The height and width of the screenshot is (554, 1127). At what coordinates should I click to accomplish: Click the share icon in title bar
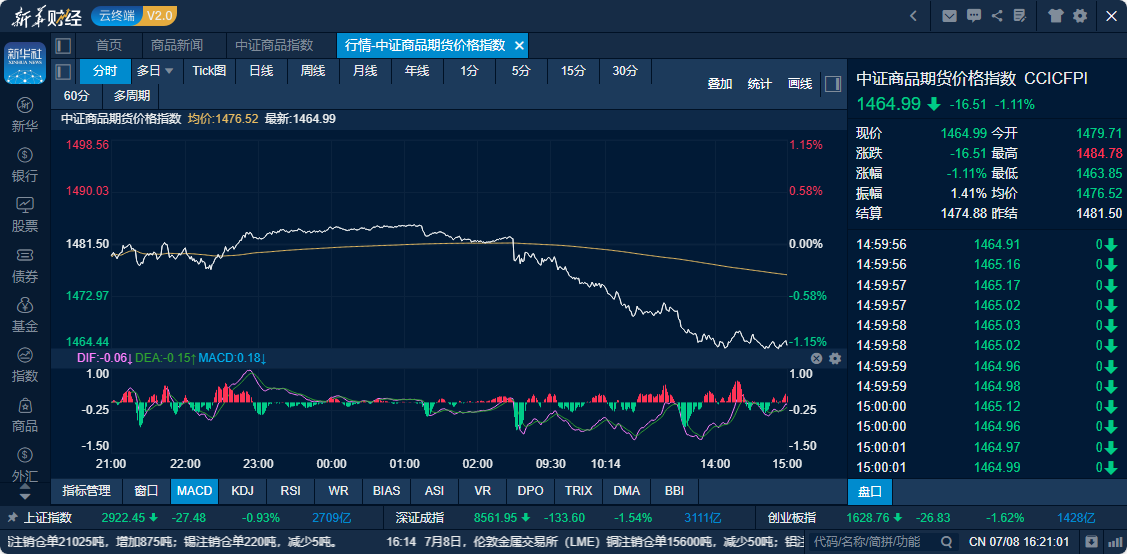[x=997, y=16]
